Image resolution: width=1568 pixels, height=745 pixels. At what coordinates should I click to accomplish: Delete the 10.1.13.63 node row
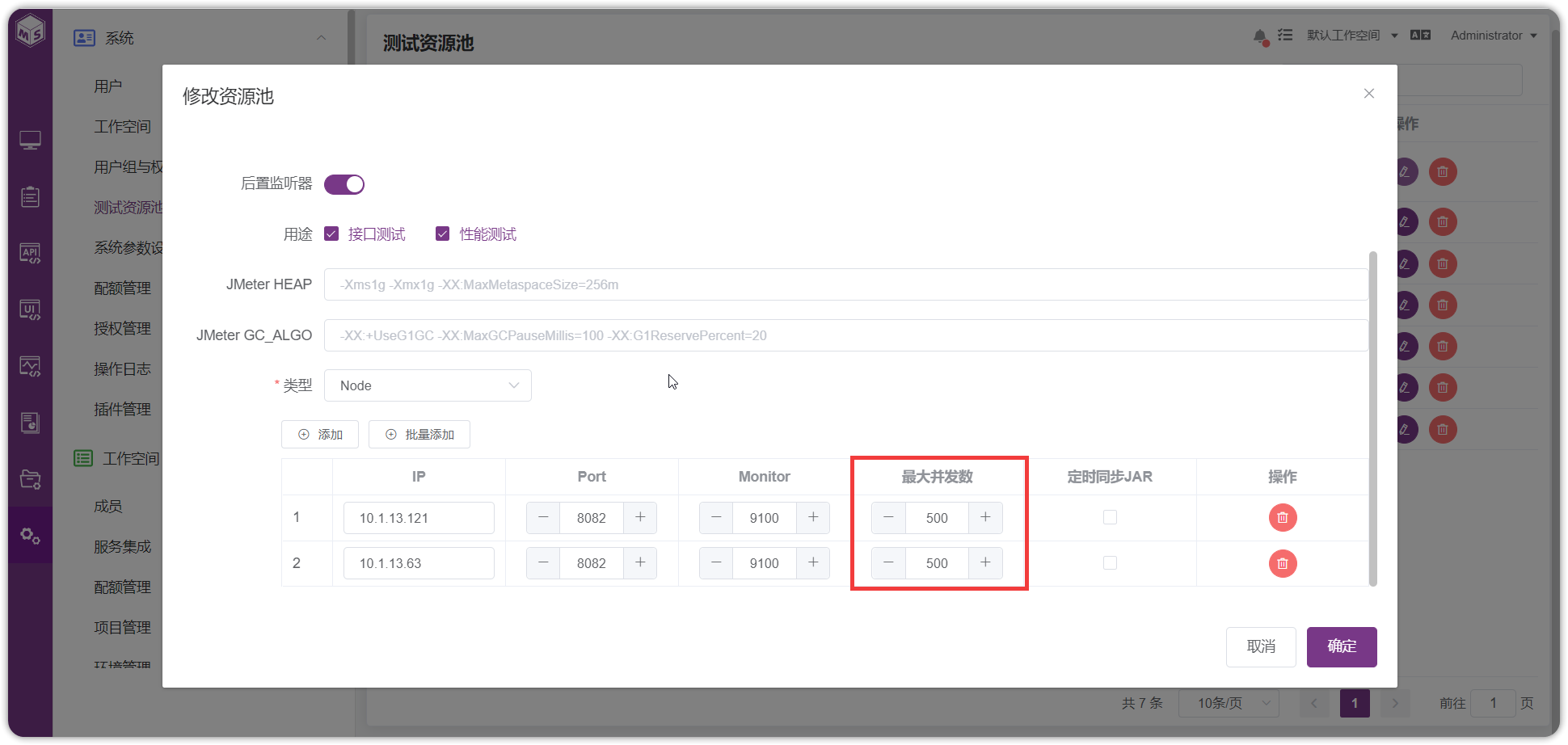[1283, 563]
